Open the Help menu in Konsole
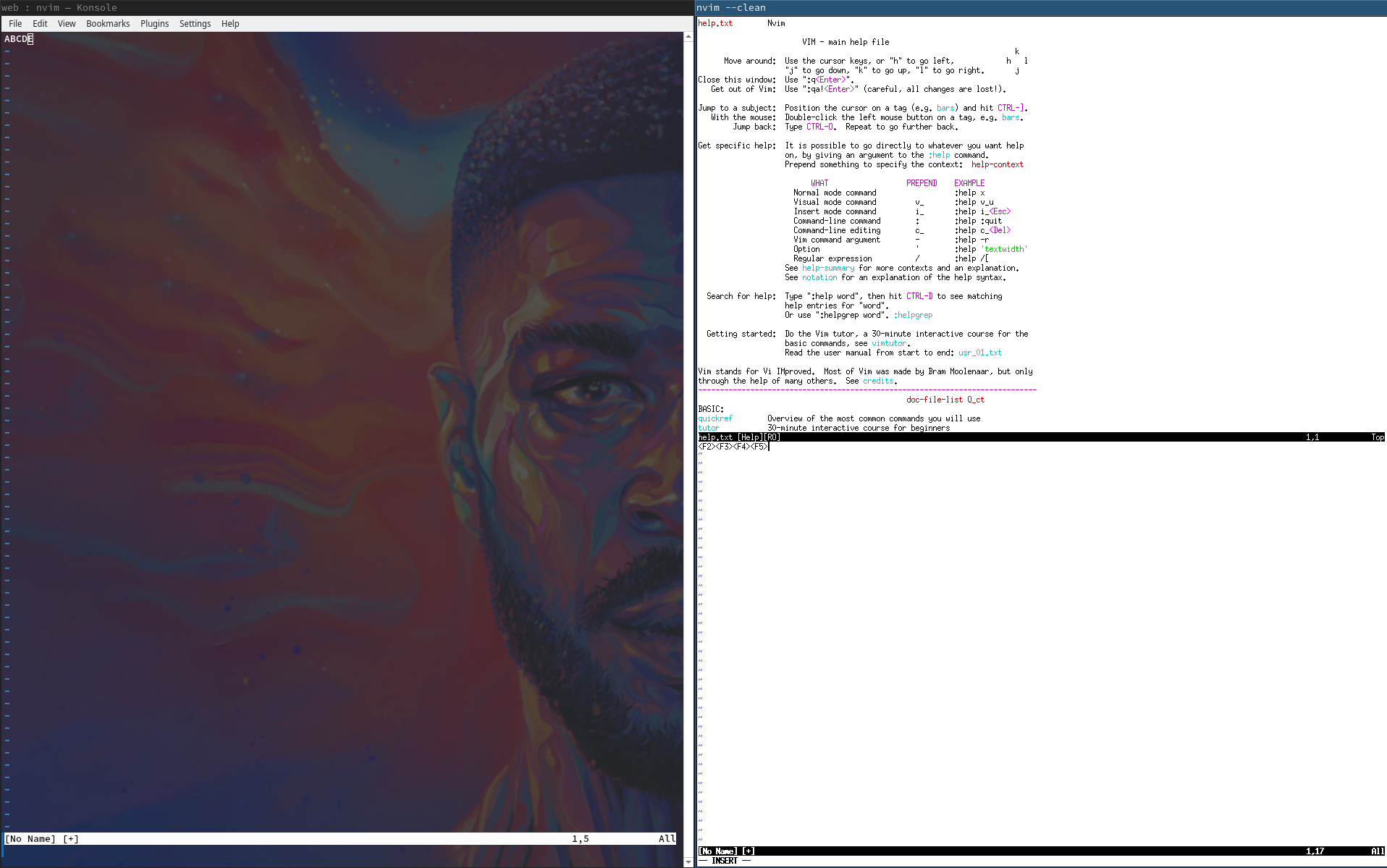Image resolution: width=1387 pixels, height=868 pixels. (x=230, y=23)
